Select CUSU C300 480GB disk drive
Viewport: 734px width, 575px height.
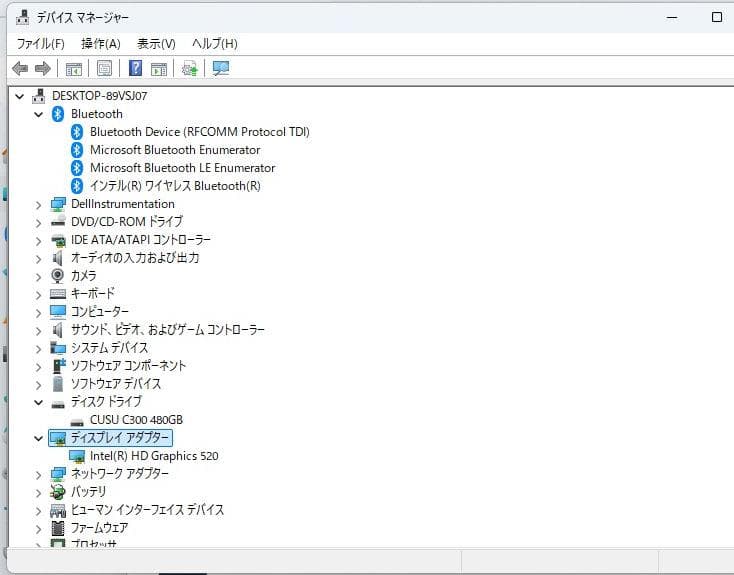(x=136, y=420)
